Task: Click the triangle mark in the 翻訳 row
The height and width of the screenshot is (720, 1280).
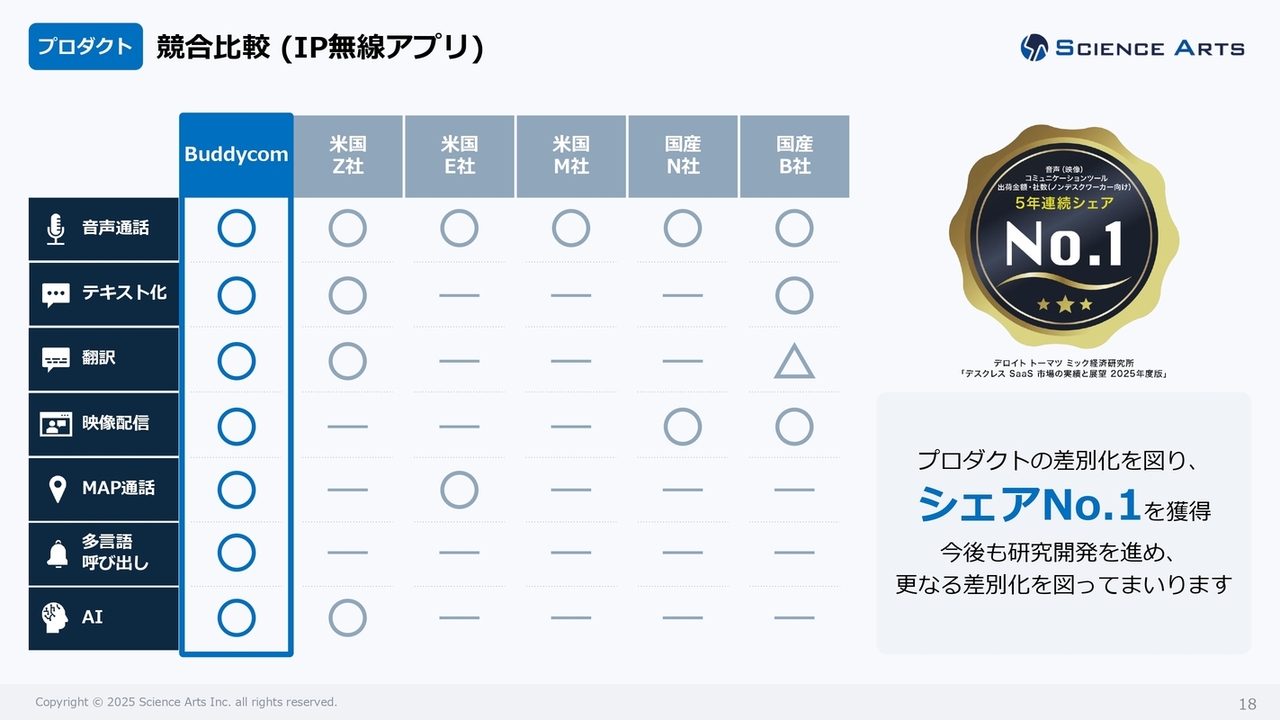Action: click(x=794, y=362)
